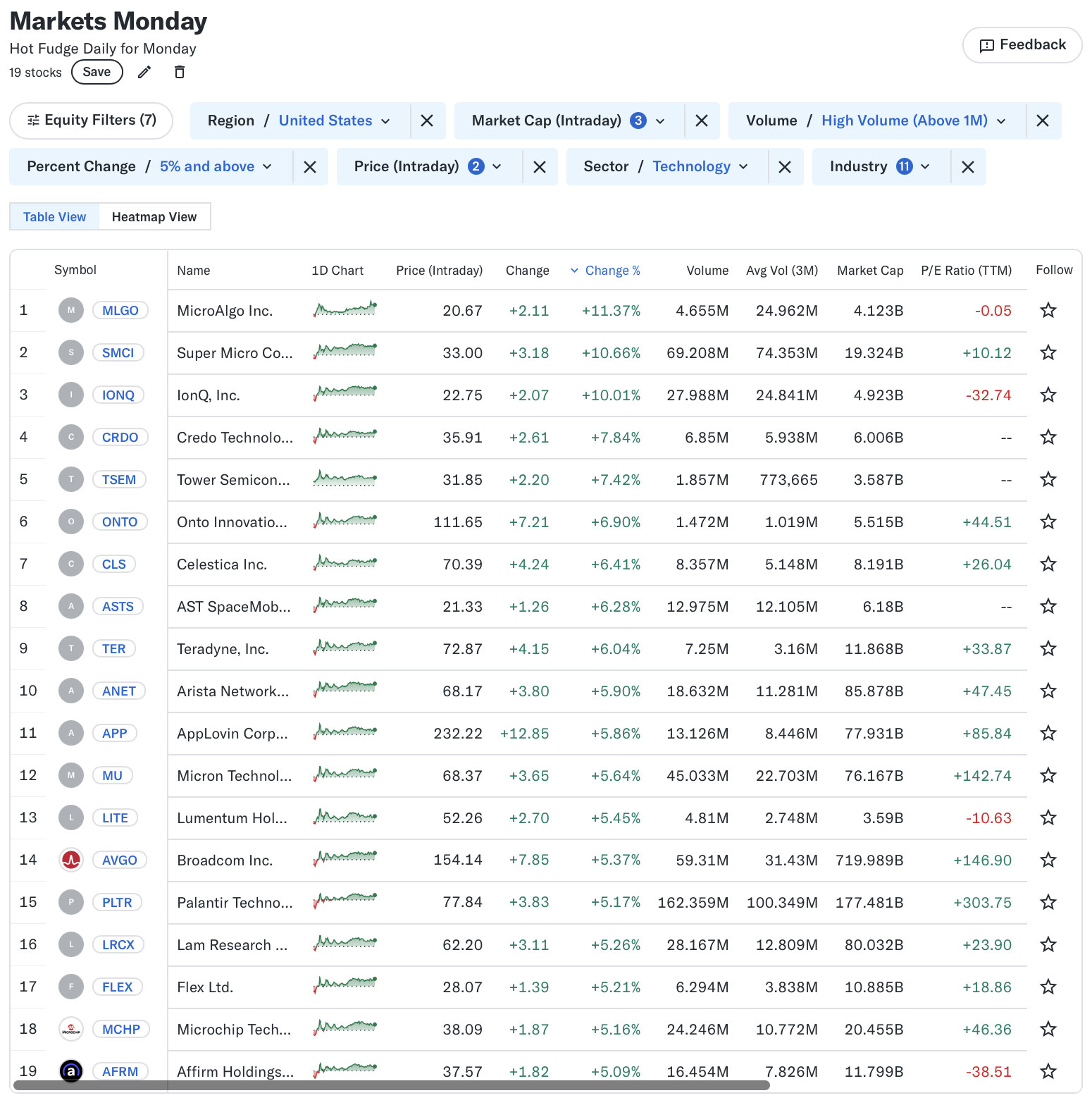Click the LITE ticker link
The image size is (1092, 1105).
(x=116, y=818)
